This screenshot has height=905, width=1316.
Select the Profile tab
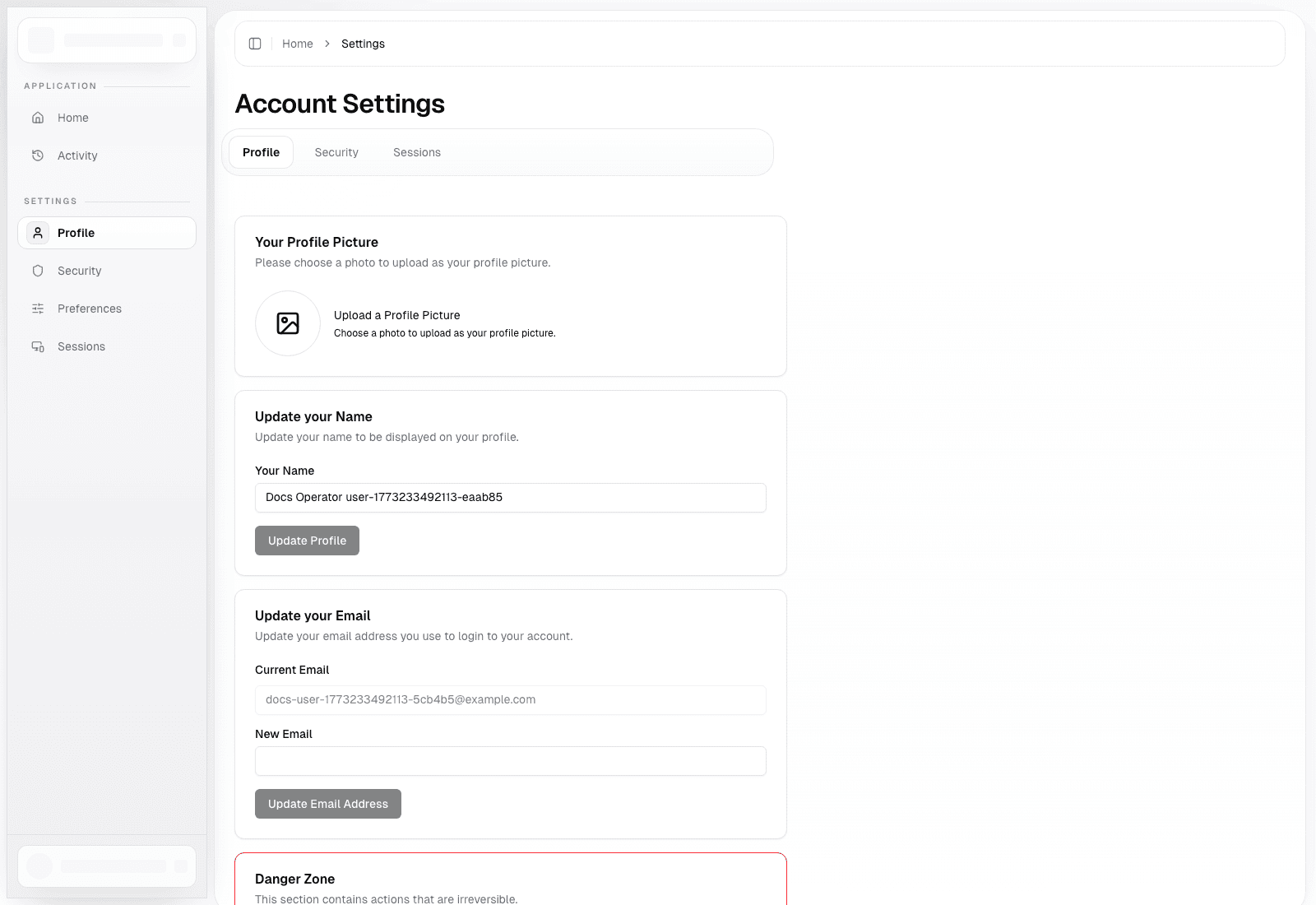pos(261,152)
